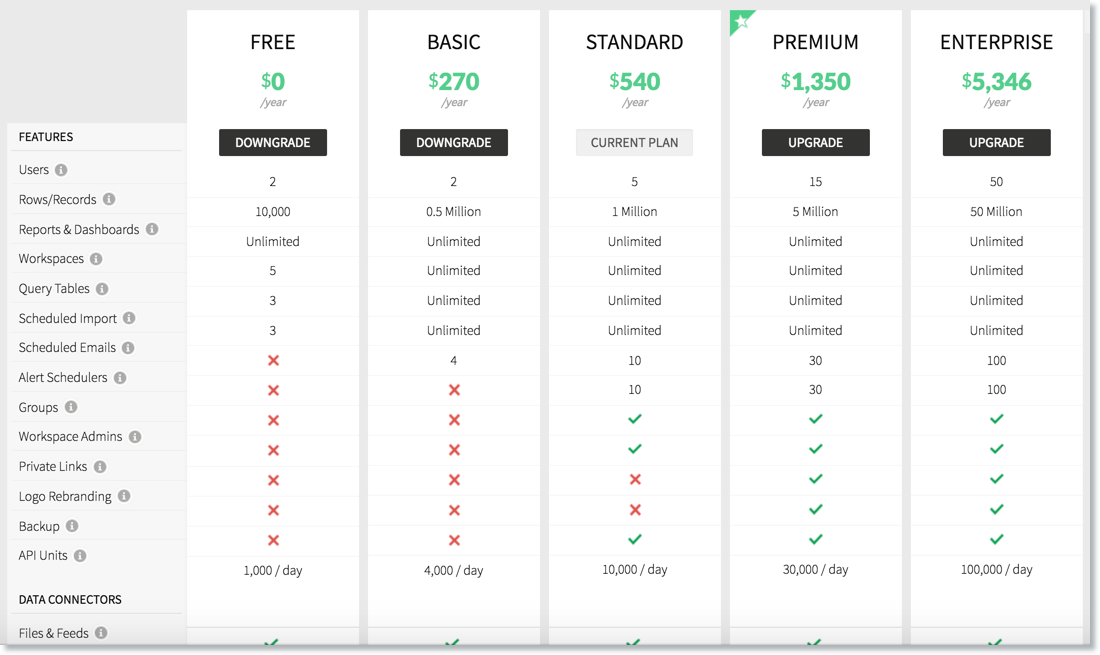Click the Scheduled Import info icon

point(129,318)
